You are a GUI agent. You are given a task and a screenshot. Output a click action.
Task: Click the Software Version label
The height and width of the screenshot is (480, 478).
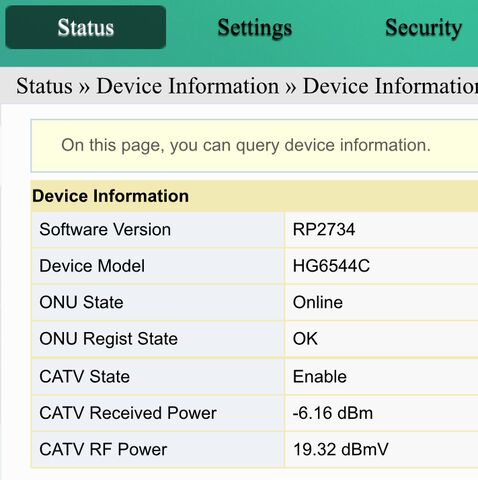coord(105,230)
